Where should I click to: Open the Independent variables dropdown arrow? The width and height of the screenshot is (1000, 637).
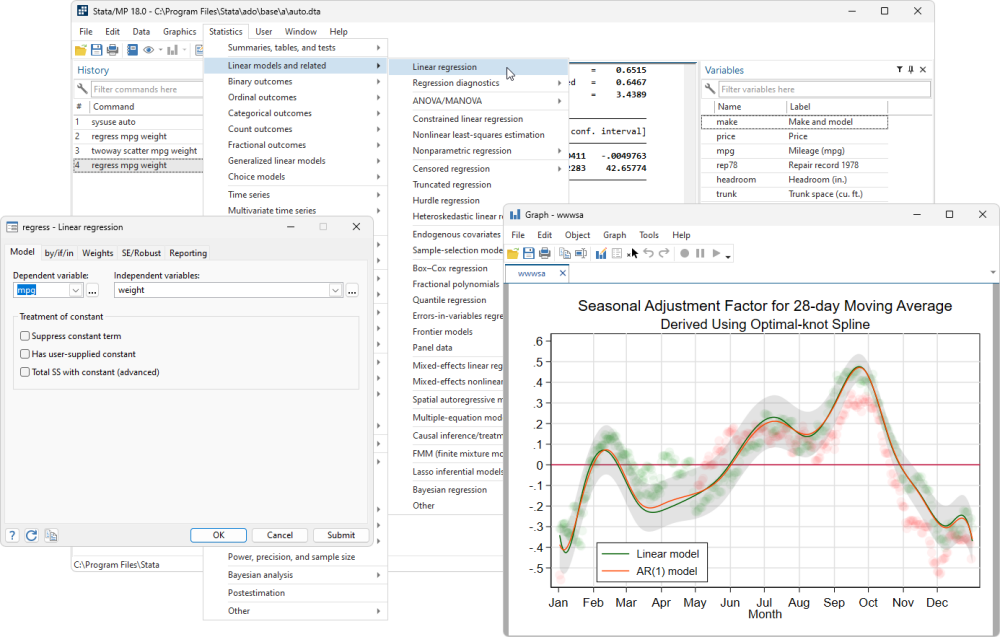[335, 290]
